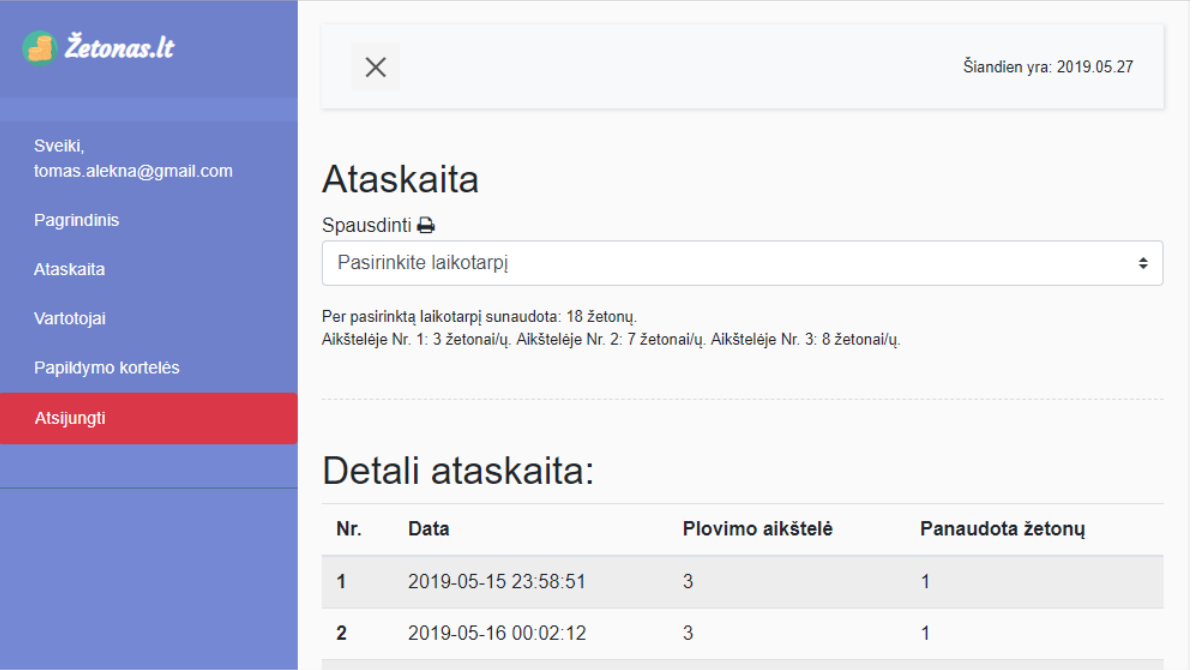The image size is (1192, 670).
Task: Click the arrows on the period selector
Action: click(1142, 263)
